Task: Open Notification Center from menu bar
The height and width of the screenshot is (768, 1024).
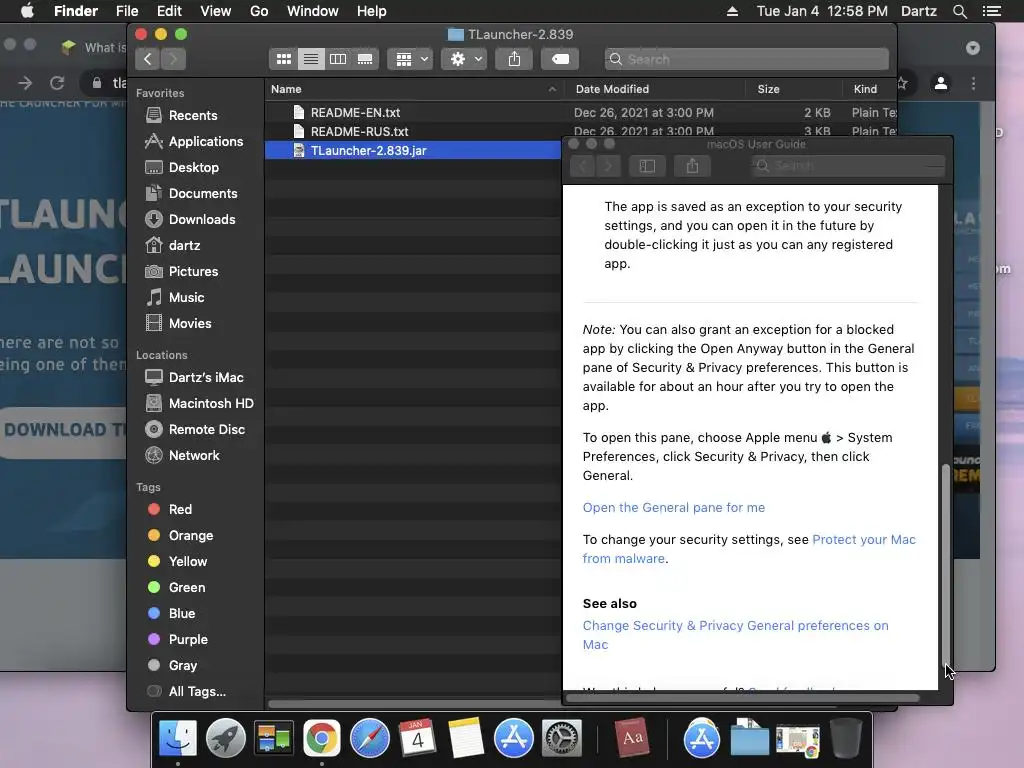Action: (x=992, y=11)
